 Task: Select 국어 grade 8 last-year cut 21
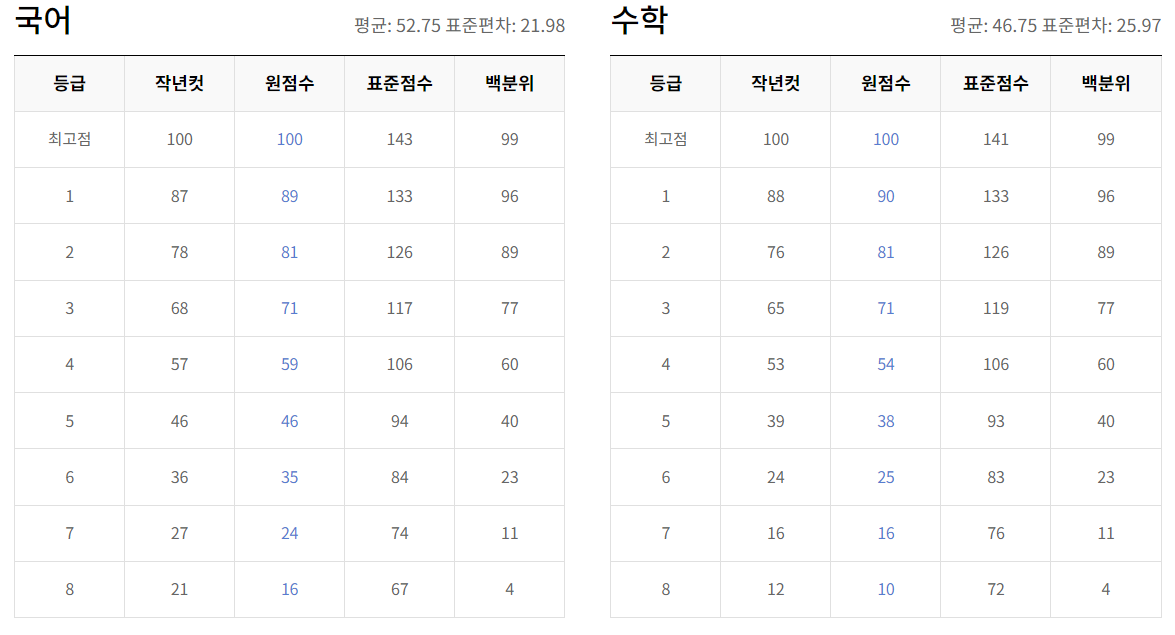(x=179, y=590)
